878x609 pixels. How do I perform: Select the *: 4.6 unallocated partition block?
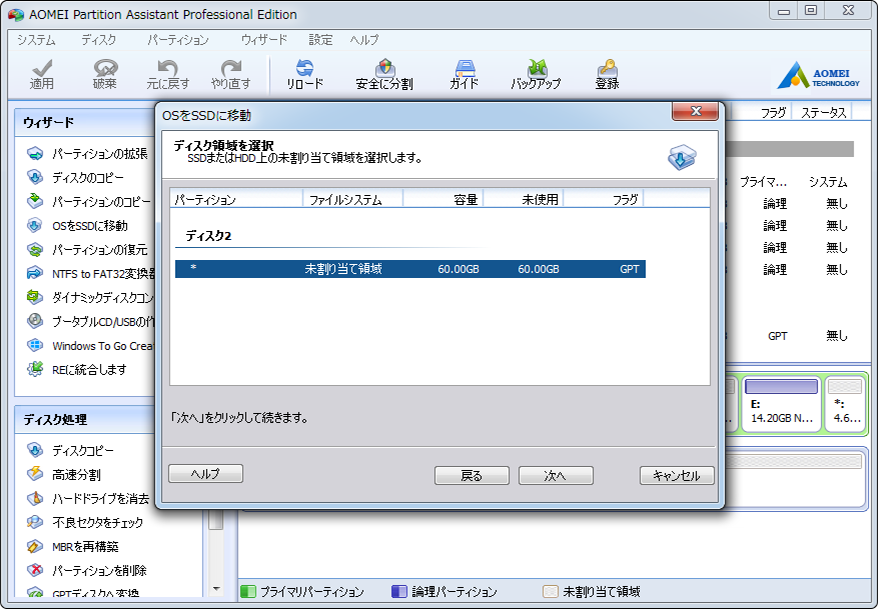[x=846, y=404]
